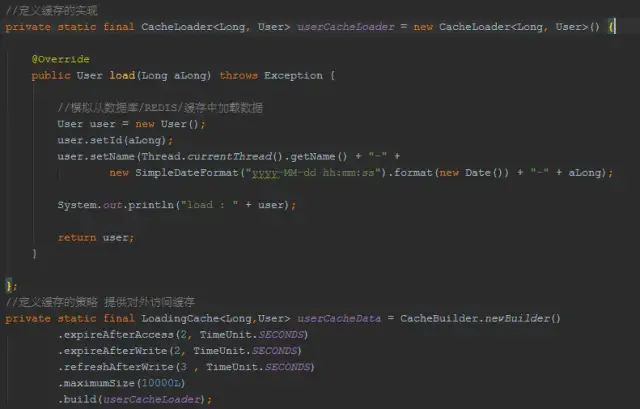This screenshot has height=409, width=640.
Task: Click the return keyword
Action: tap(77, 238)
